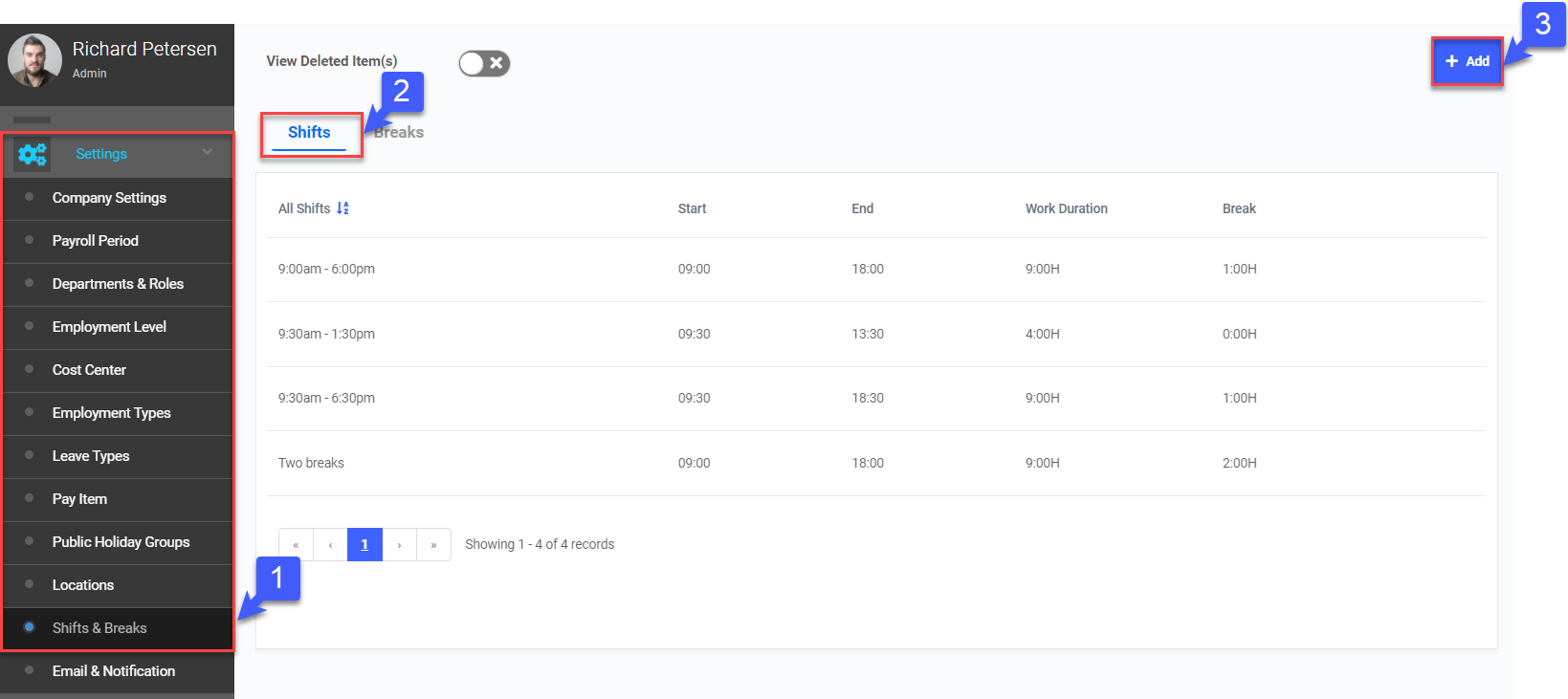Toggle the View Deleted Item(s) switch
The width and height of the screenshot is (1568, 699).
(484, 63)
